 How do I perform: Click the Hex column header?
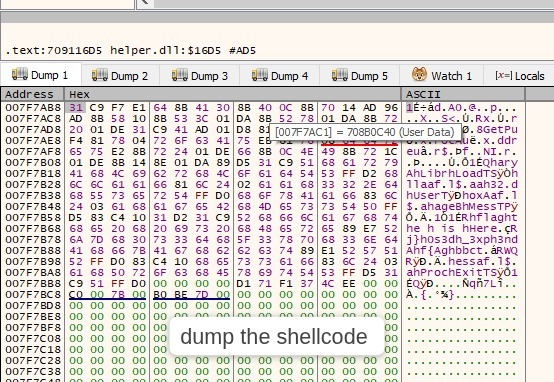click(x=232, y=94)
